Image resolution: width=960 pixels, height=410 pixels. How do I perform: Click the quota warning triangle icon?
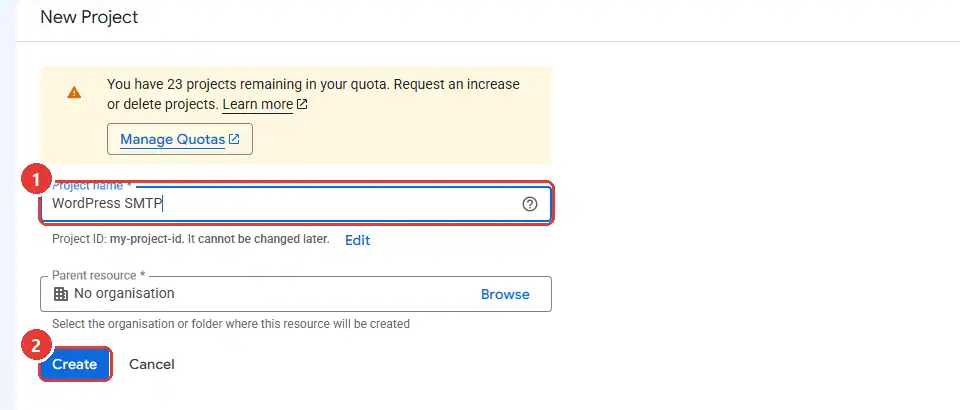pos(74,92)
